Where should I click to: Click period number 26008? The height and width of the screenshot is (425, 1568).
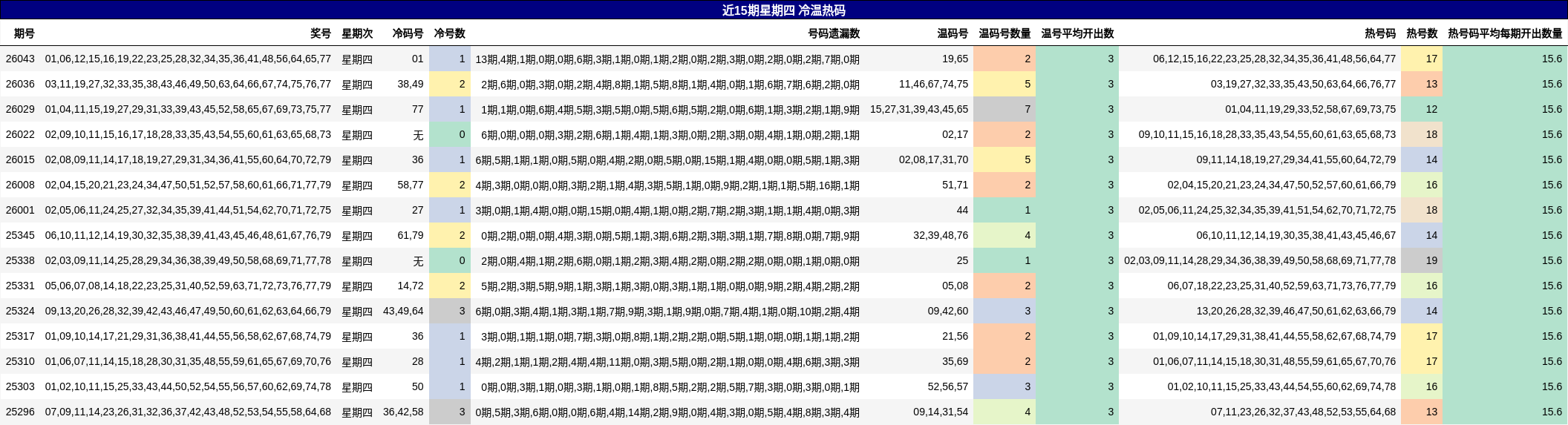(x=20, y=185)
